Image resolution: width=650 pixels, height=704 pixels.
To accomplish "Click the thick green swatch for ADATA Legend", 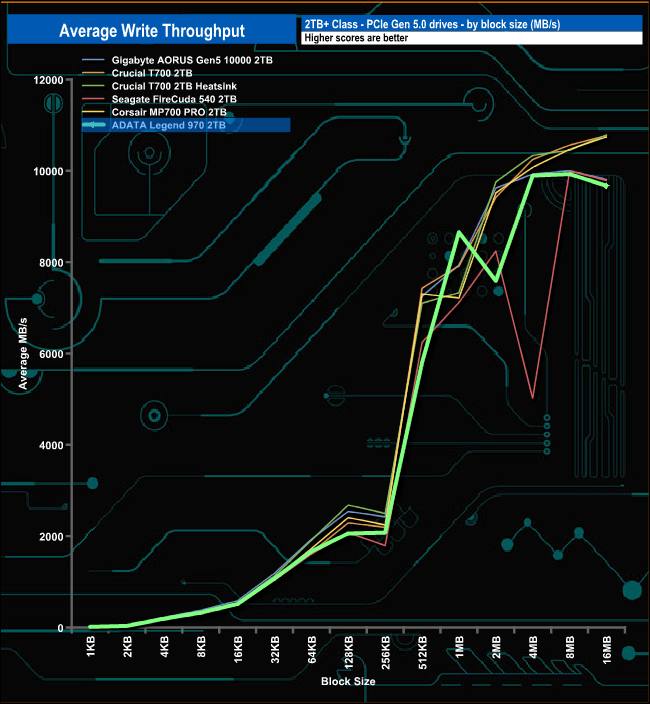I will 95,125.
